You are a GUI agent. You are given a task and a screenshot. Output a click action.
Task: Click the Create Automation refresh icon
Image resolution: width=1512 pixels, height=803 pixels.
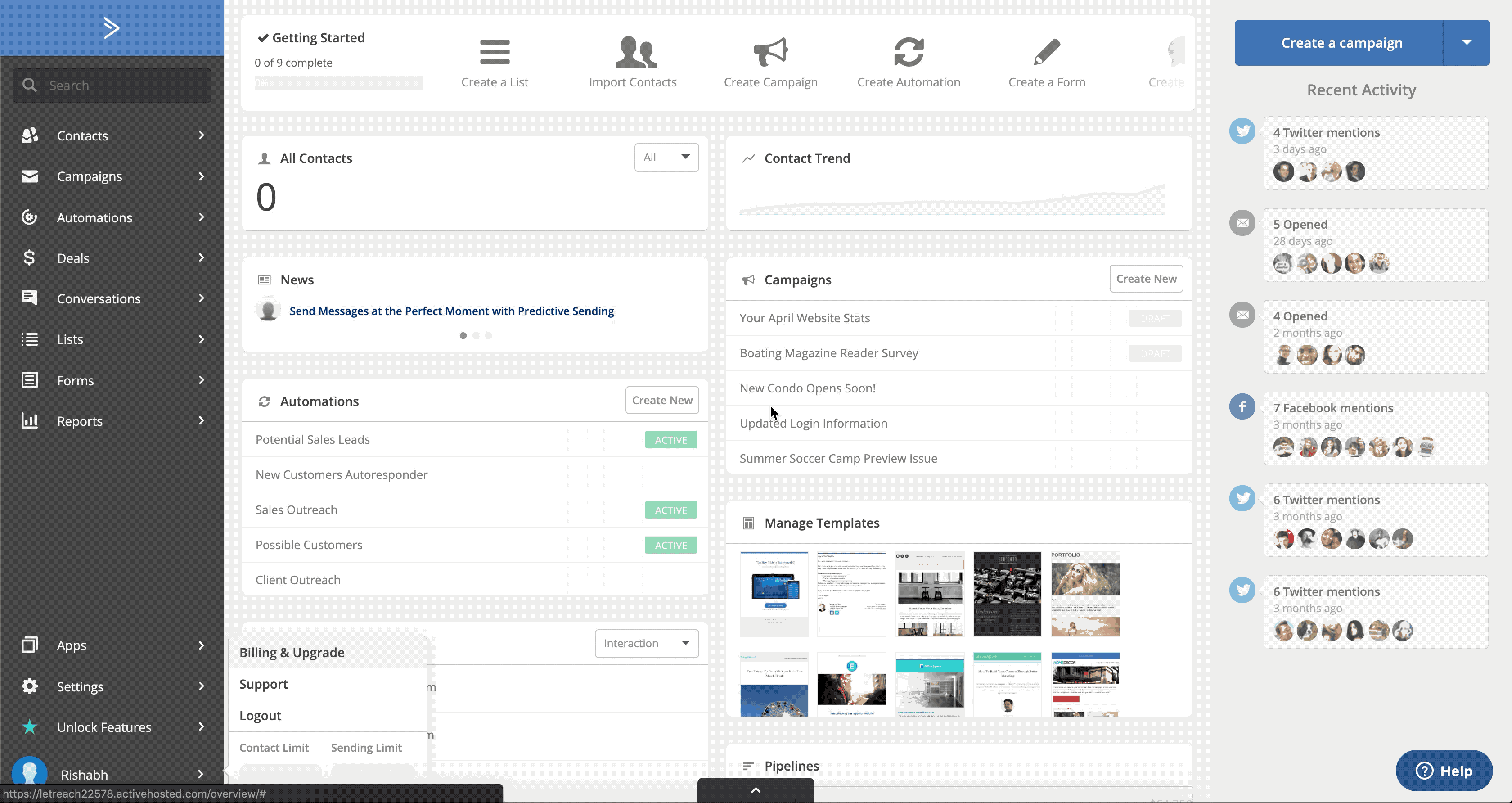908,52
